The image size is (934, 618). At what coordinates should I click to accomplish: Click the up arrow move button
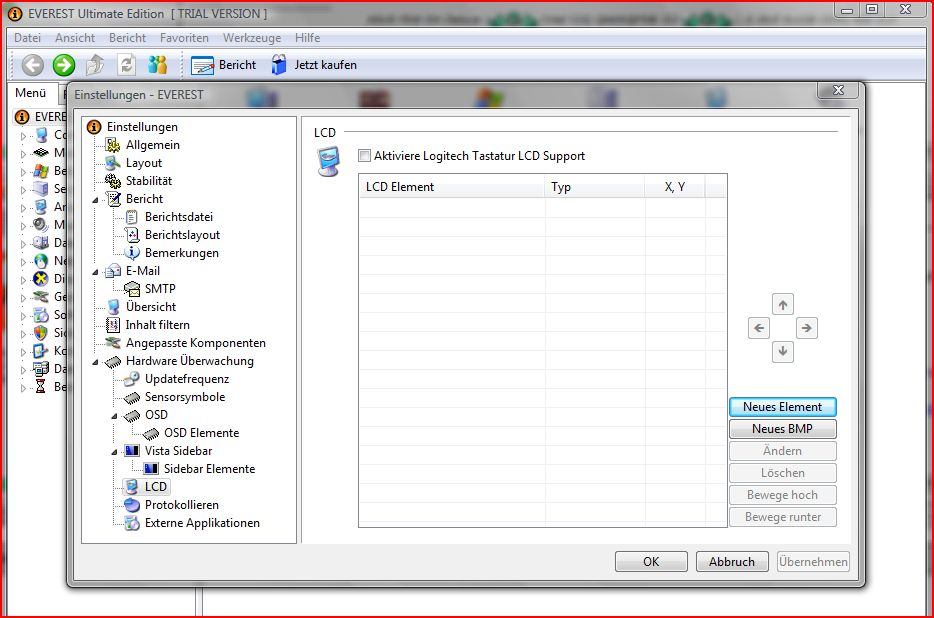tap(783, 305)
